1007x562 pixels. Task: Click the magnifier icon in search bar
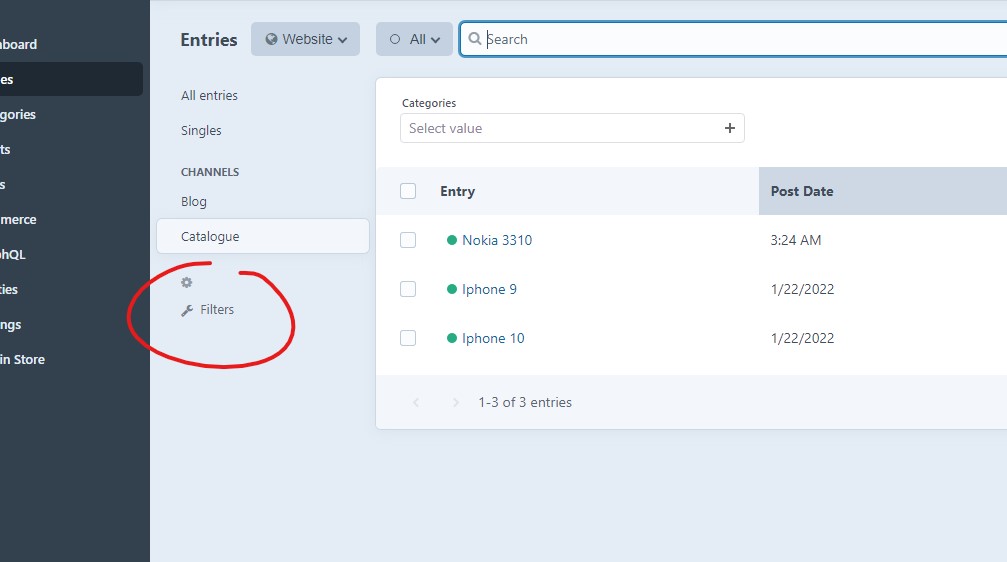point(475,39)
